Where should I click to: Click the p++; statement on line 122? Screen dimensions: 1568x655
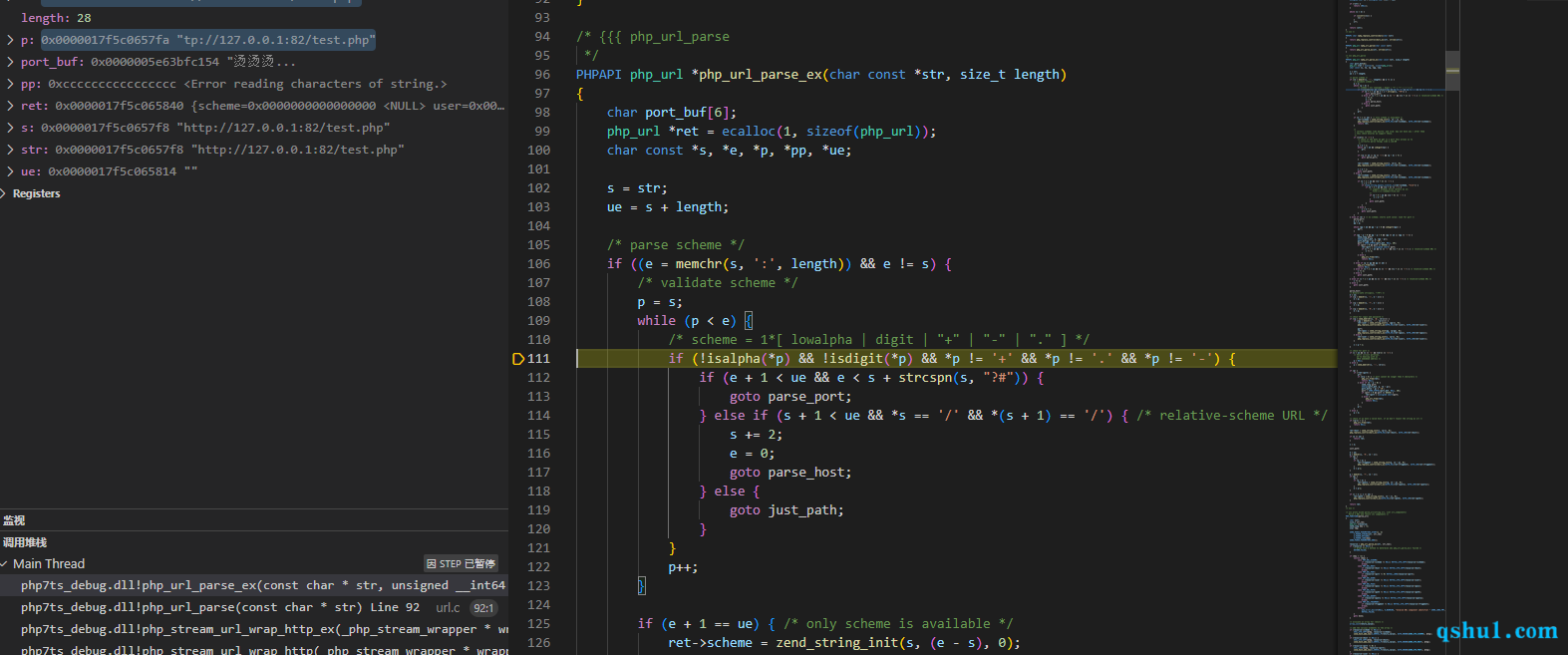click(683, 567)
